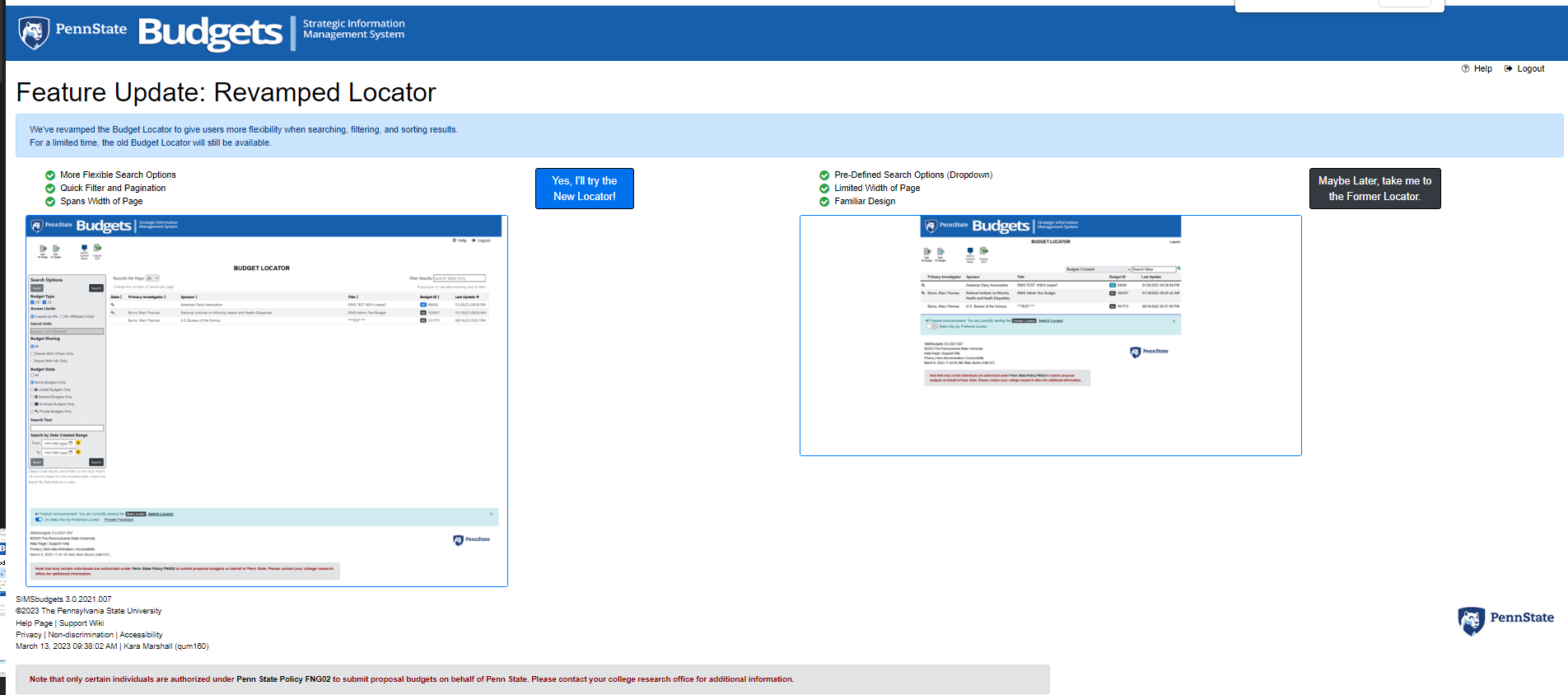Click the PennState logo in the footer
This screenshot has width=1568, height=695.
click(1505, 619)
